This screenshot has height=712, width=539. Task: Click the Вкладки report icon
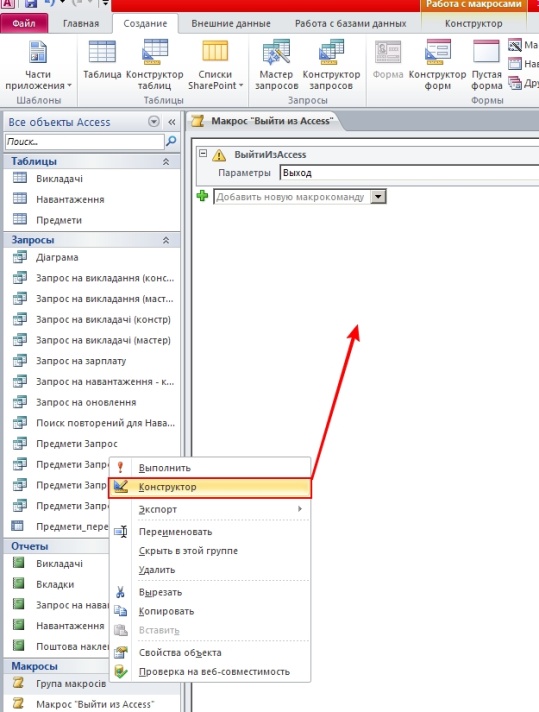click(x=18, y=583)
